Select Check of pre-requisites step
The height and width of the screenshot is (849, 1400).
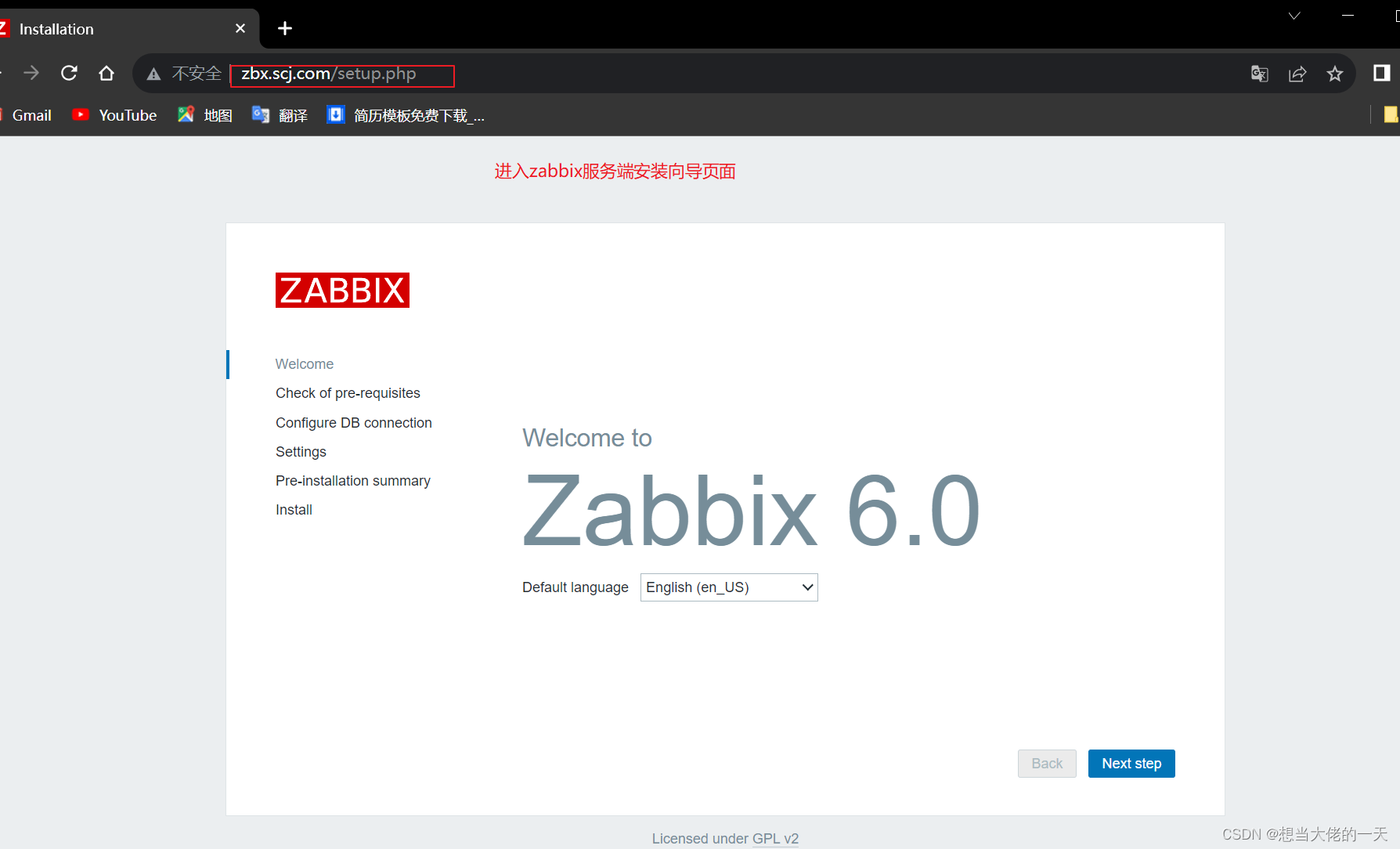point(348,393)
